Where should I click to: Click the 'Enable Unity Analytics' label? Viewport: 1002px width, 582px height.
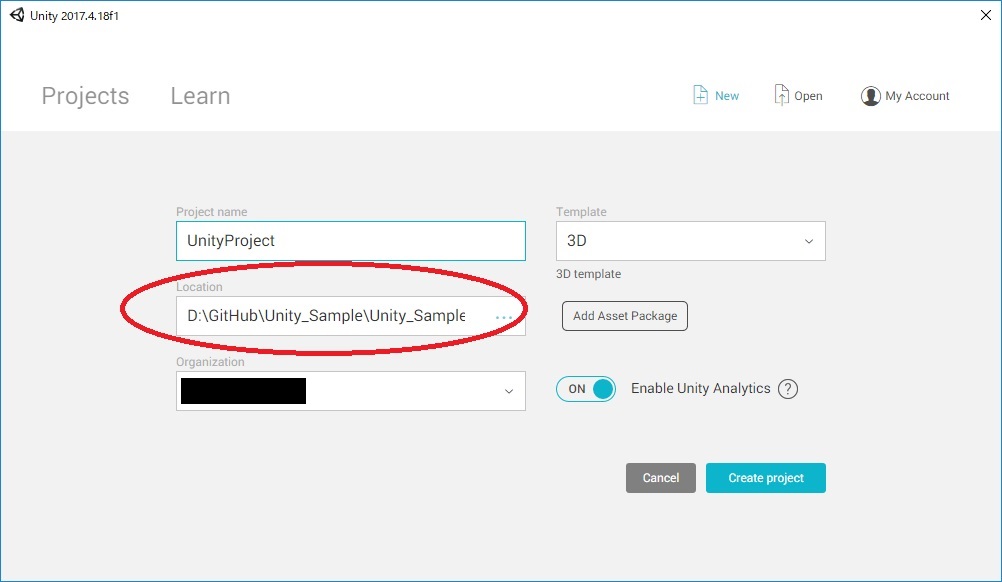[x=700, y=388]
